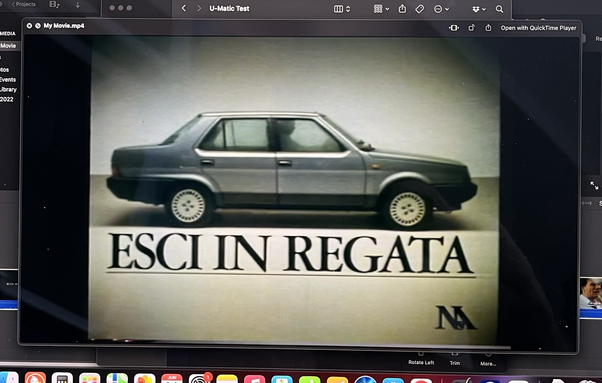Go forward in the U-Matic Test Finder window
602x383 pixels.
pos(199,8)
